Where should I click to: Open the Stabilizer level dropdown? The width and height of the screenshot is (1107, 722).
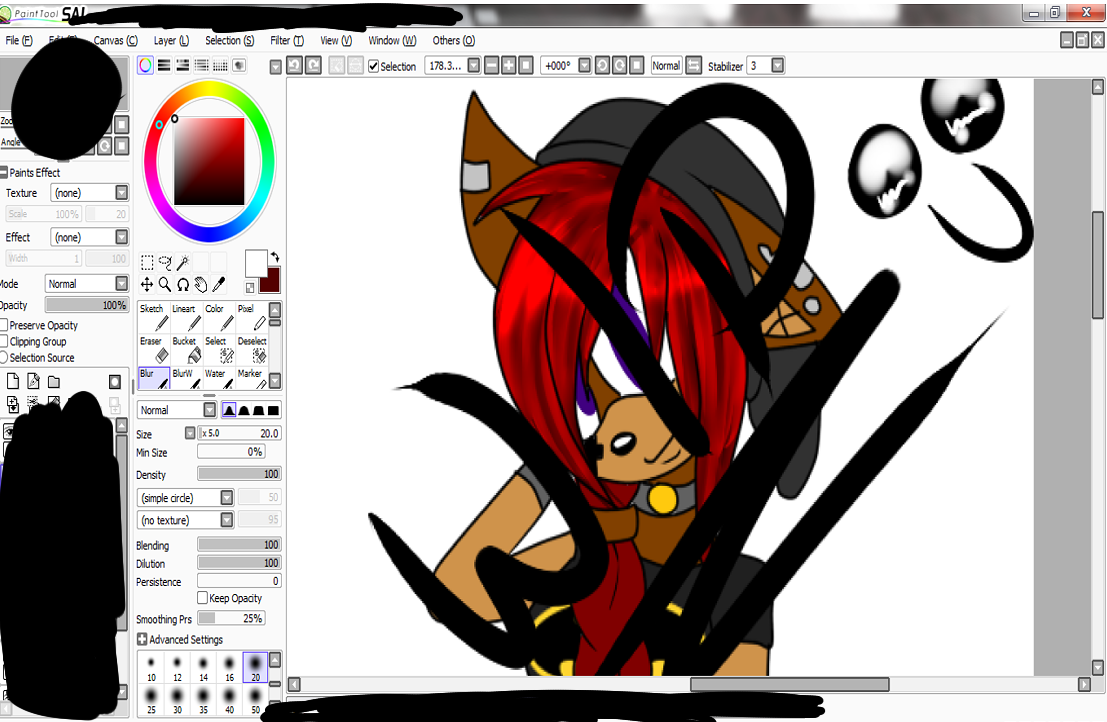777,66
